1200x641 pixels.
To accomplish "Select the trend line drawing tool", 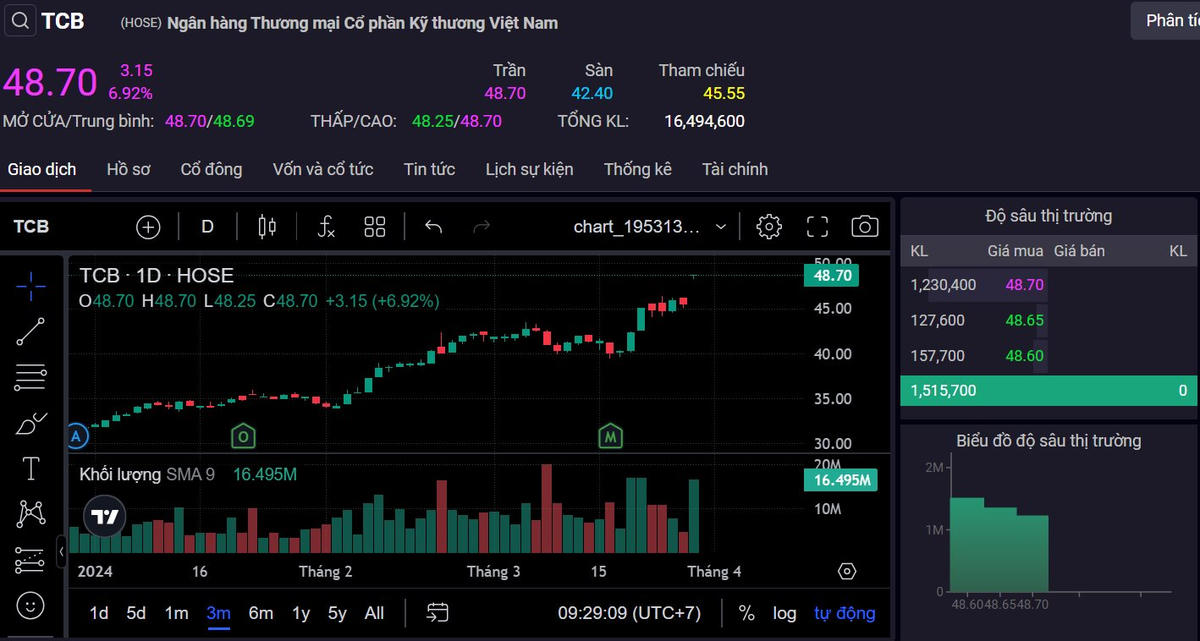I will tap(31, 332).
